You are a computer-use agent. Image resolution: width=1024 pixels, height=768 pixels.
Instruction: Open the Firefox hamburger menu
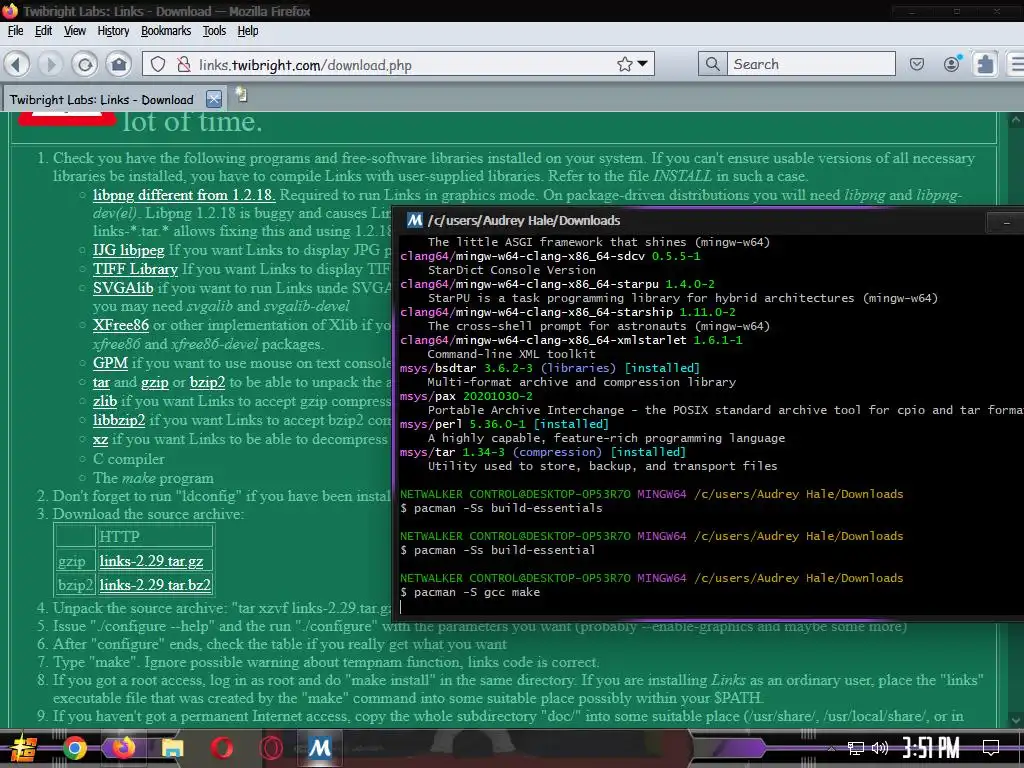[x=1016, y=64]
